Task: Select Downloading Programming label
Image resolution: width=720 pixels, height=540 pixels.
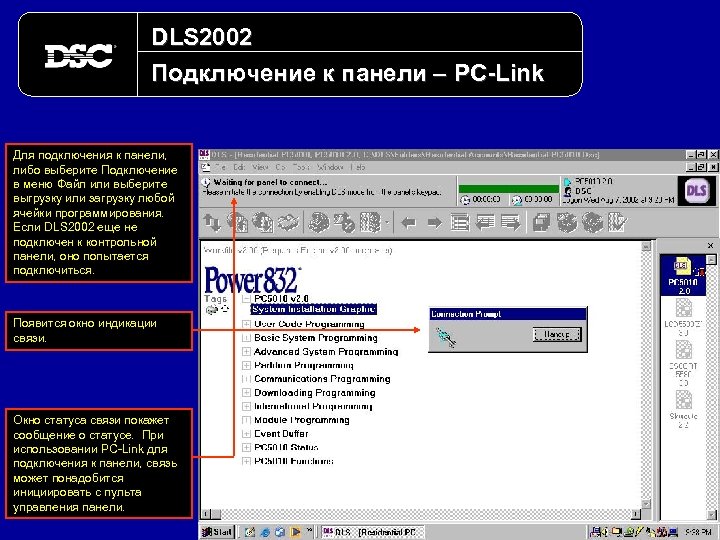Action: (315, 393)
